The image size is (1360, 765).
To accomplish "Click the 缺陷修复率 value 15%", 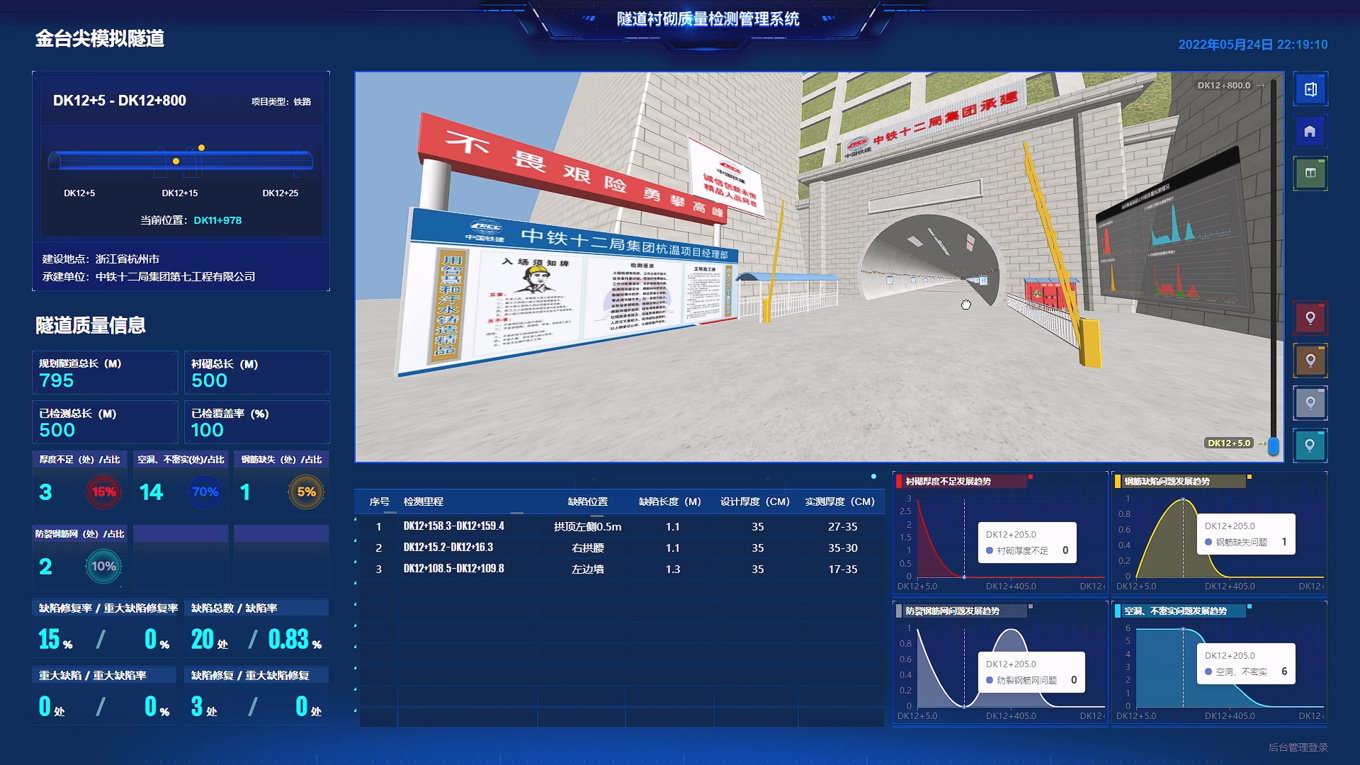I will [55, 639].
